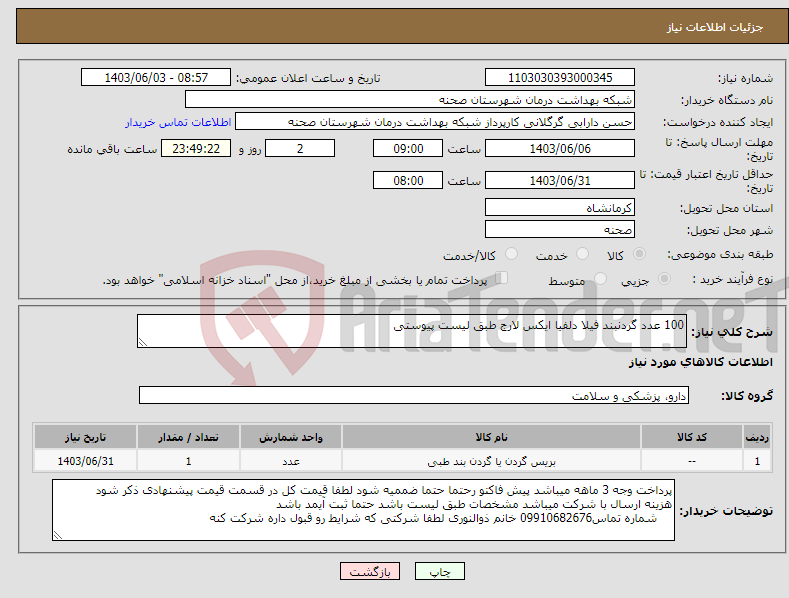Click the table date cell 1403/06/31

tap(86, 461)
